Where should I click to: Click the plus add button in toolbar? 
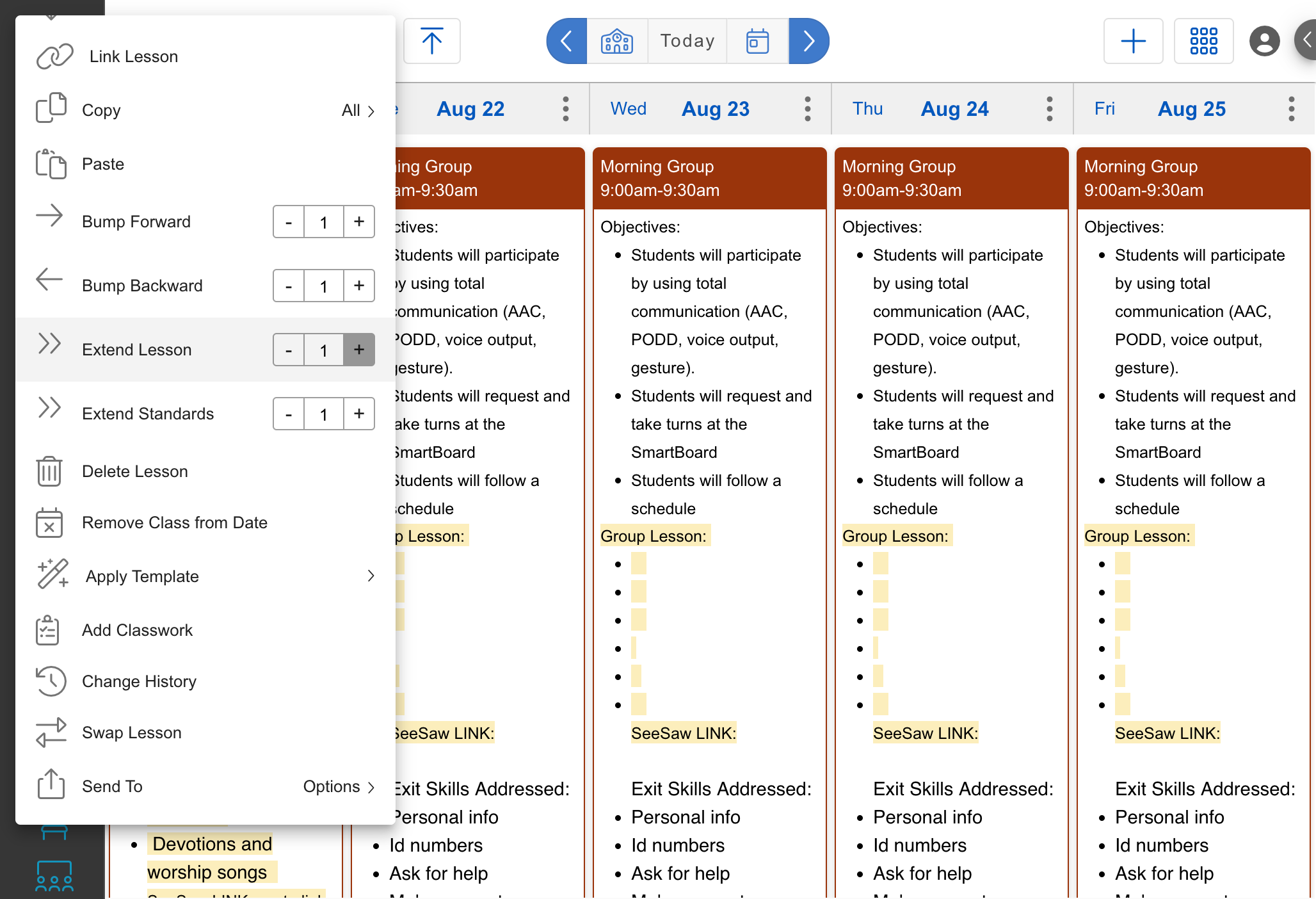(1134, 41)
